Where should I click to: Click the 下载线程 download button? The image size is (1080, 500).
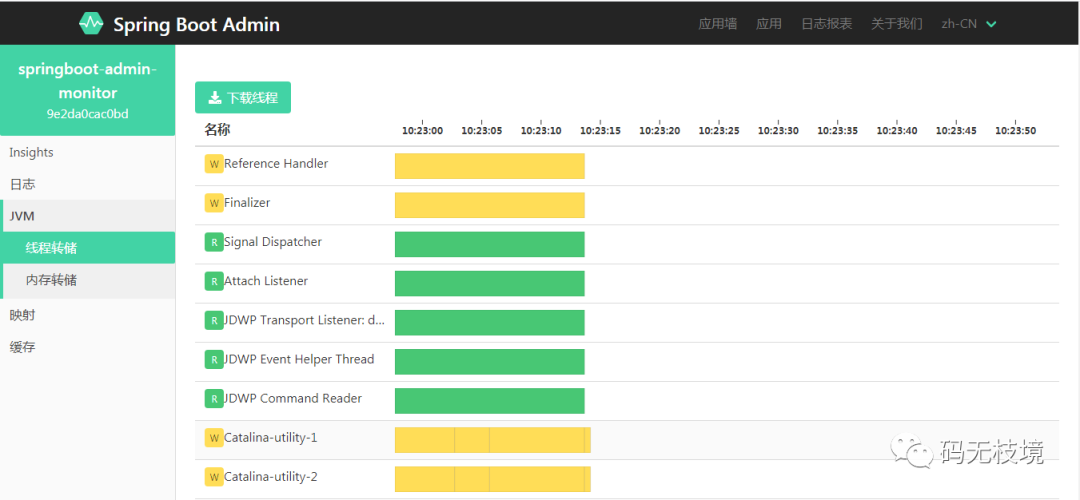243,98
